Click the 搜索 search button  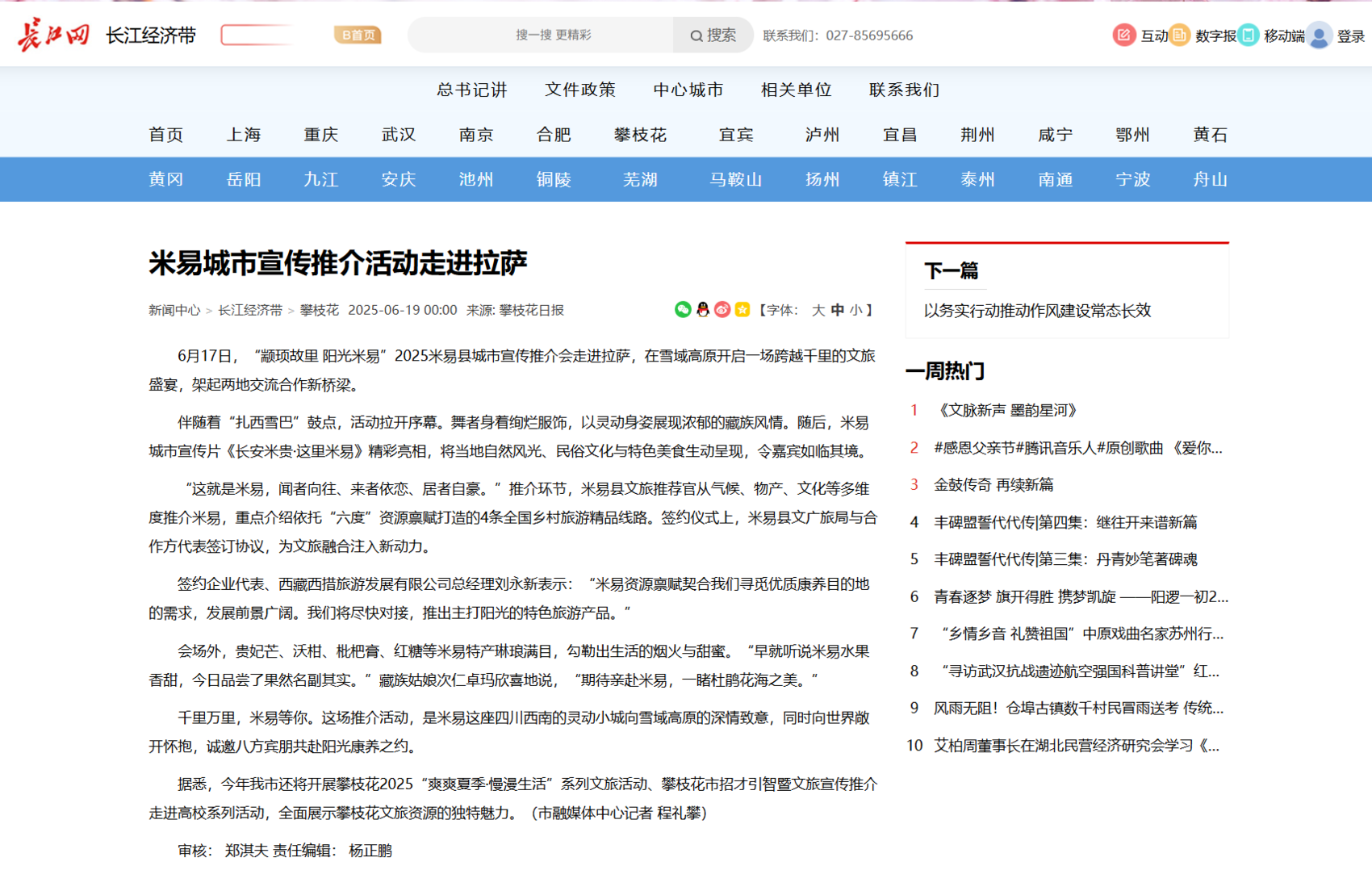(713, 36)
